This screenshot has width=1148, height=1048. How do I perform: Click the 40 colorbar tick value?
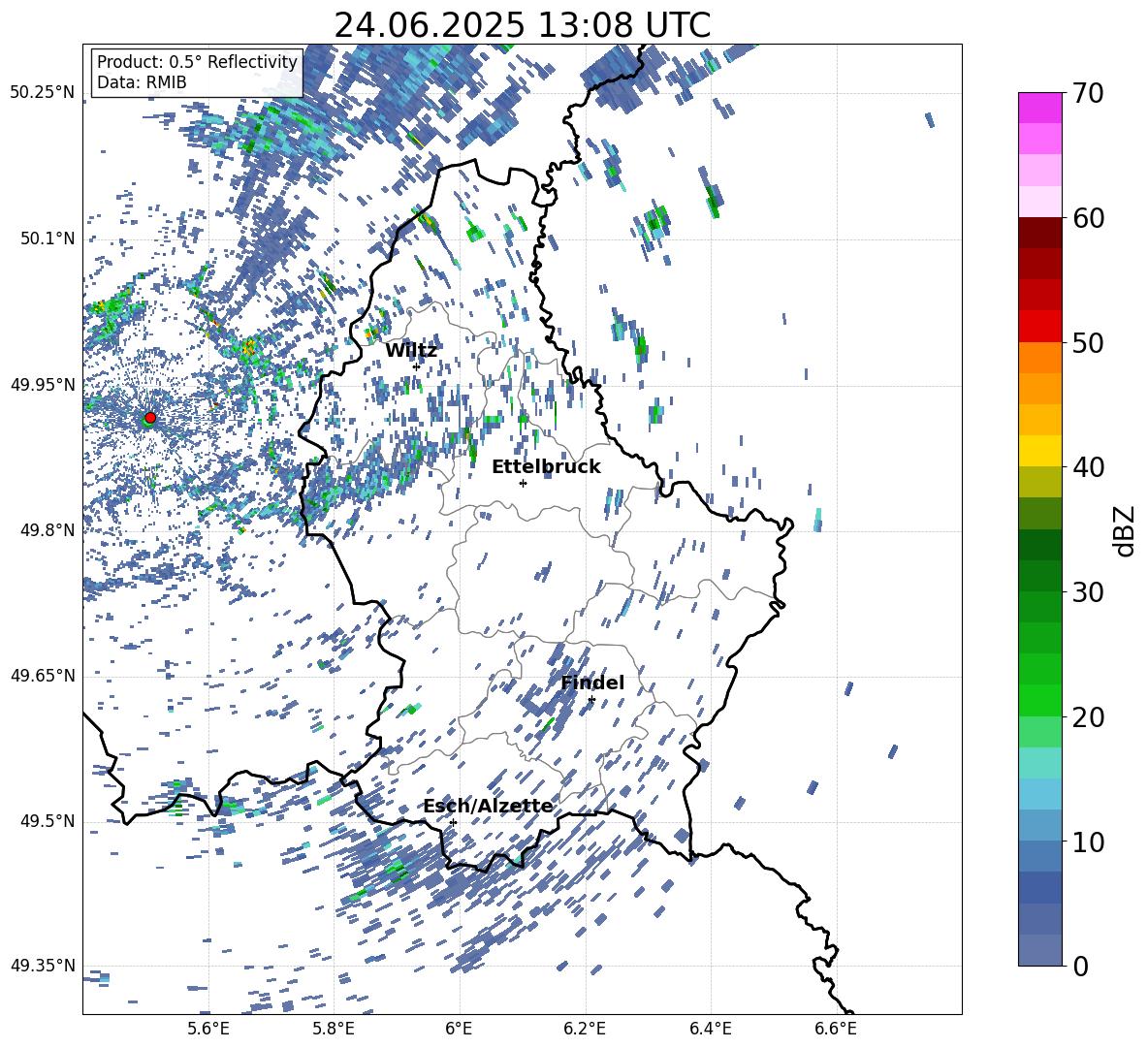pos(1089,467)
